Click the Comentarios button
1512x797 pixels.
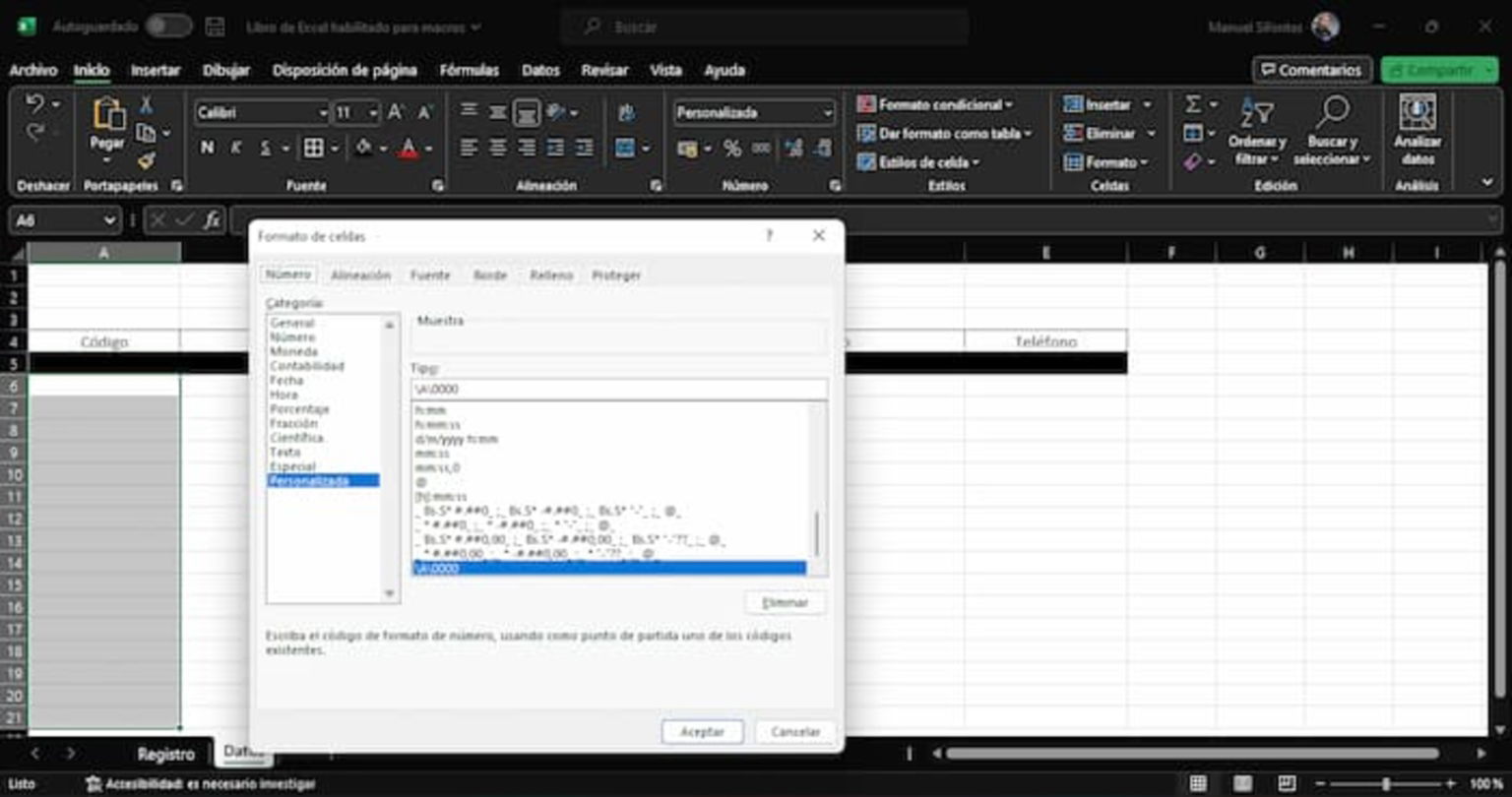click(1312, 70)
